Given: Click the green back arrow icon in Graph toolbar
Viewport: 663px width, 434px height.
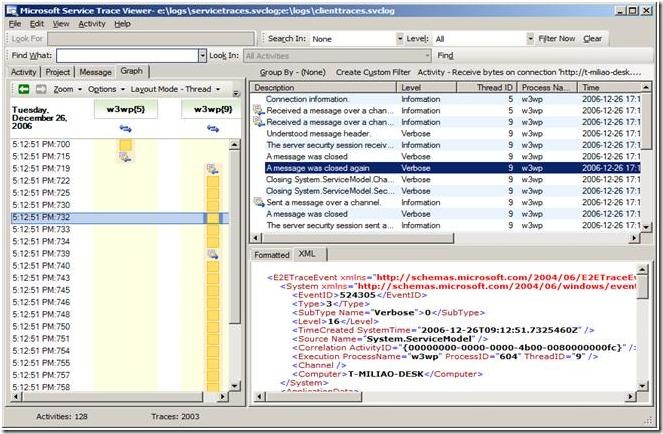Looking at the screenshot, I should click(24, 89).
